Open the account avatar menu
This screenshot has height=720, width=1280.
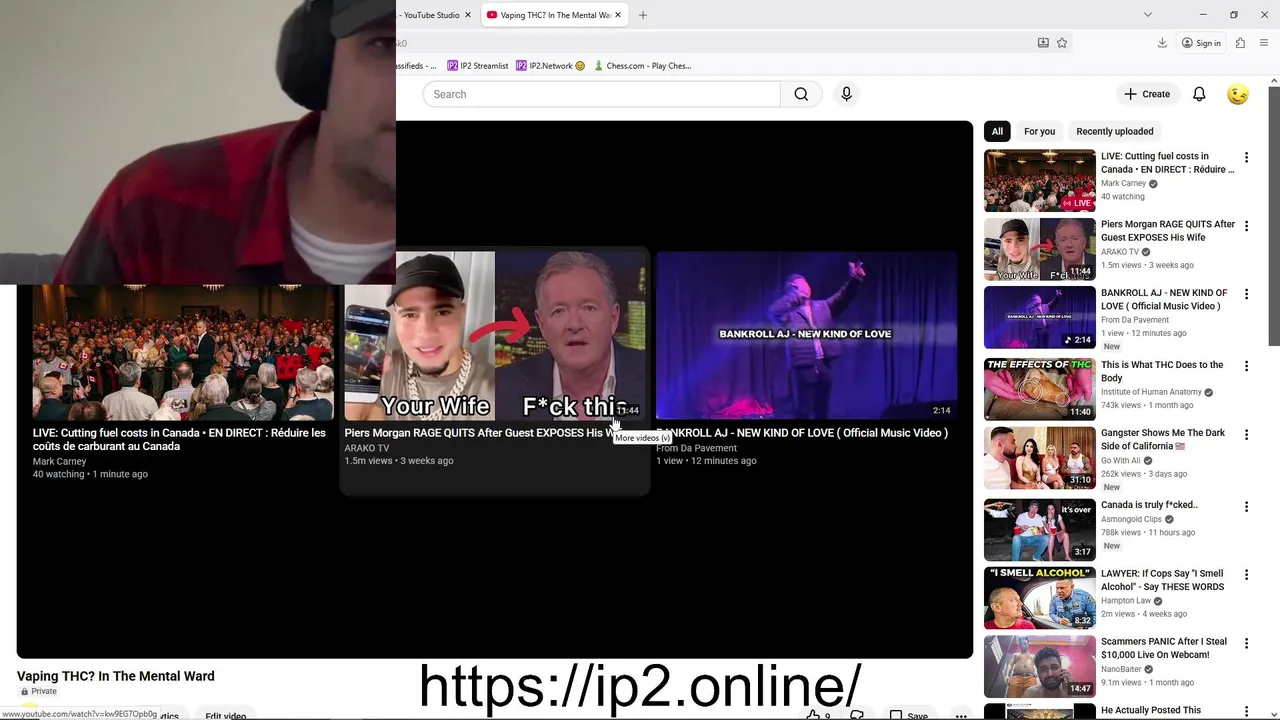[1238, 94]
